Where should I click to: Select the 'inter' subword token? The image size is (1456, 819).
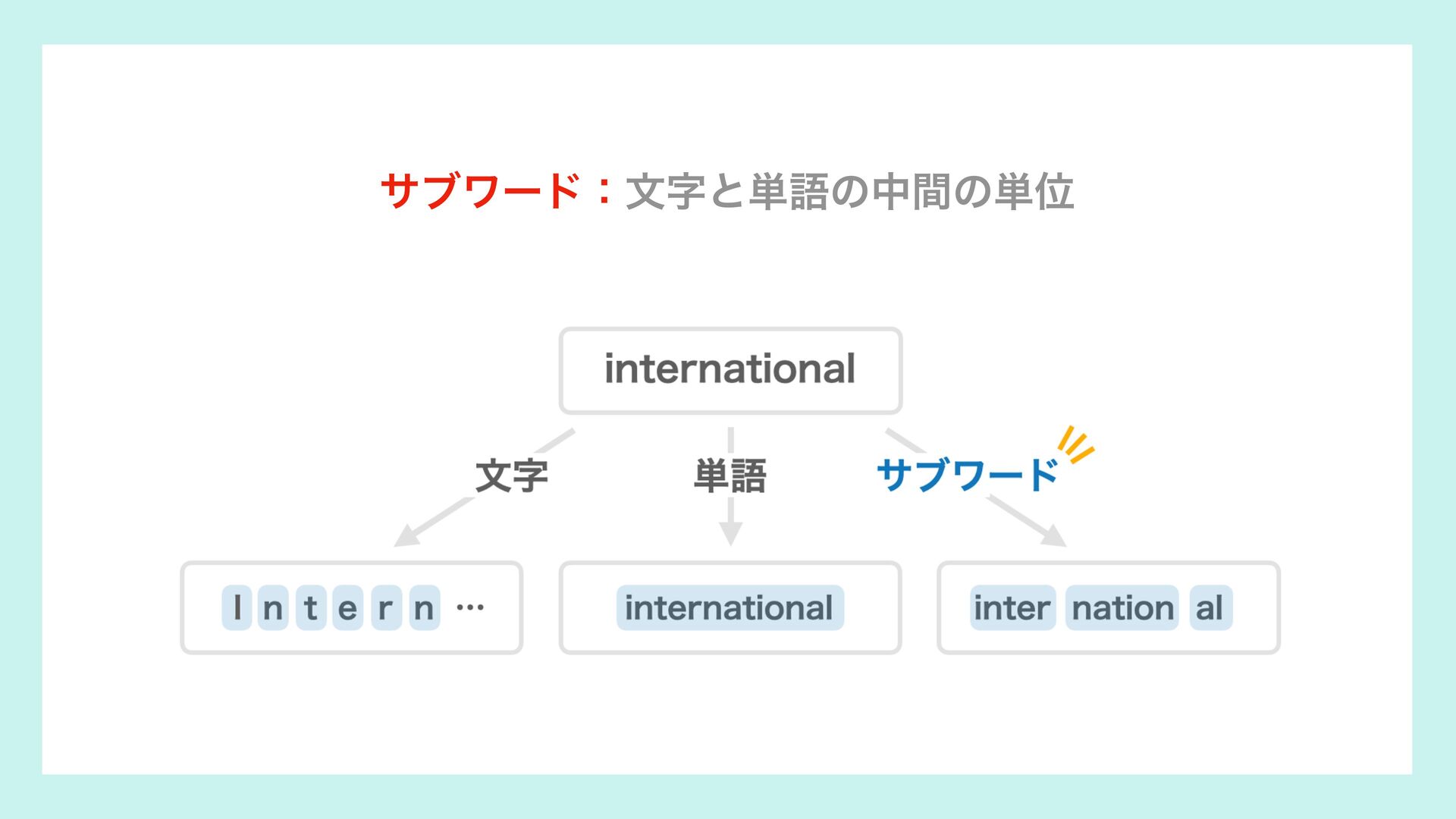pyautogui.click(x=1012, y=607)
